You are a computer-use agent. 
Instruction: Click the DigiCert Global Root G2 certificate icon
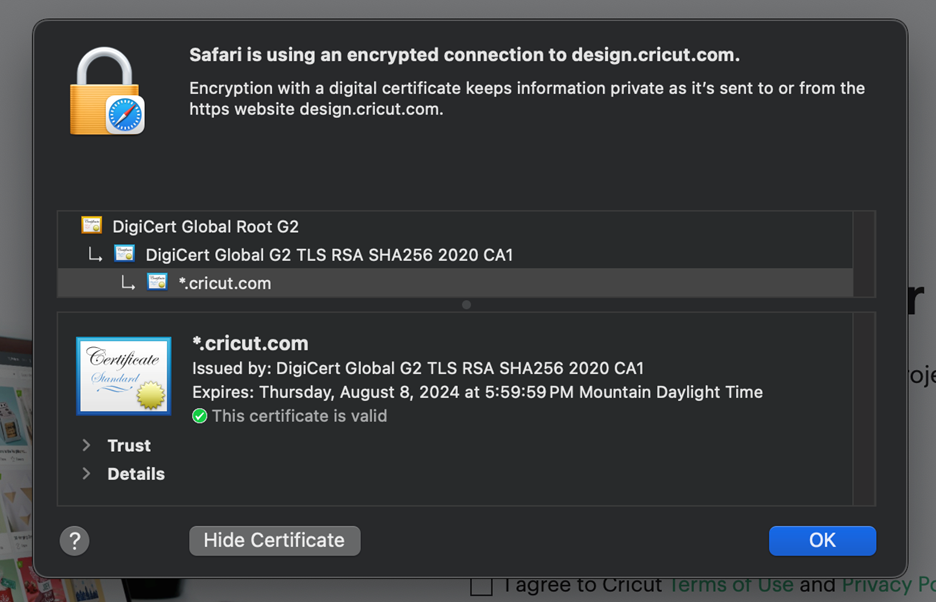click(x=92, y=226)
